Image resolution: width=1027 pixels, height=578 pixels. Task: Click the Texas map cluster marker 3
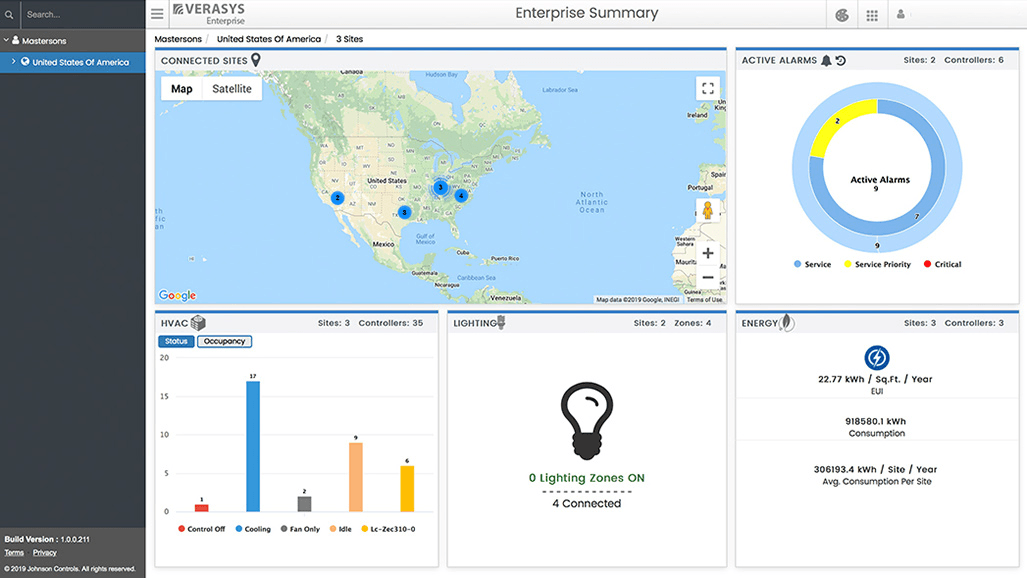point(405,212)
